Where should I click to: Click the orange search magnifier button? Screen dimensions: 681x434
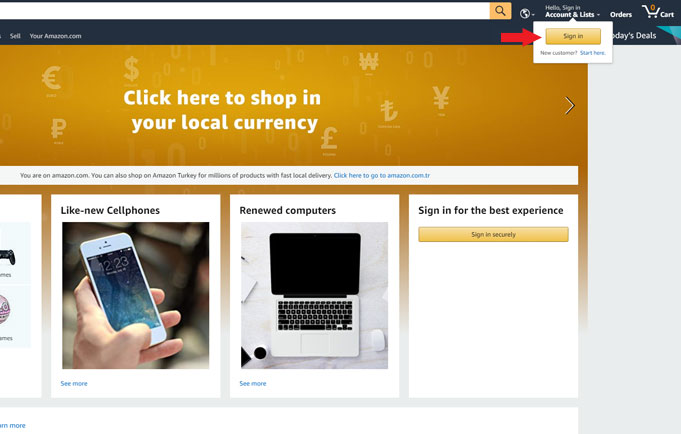point(500,10)
